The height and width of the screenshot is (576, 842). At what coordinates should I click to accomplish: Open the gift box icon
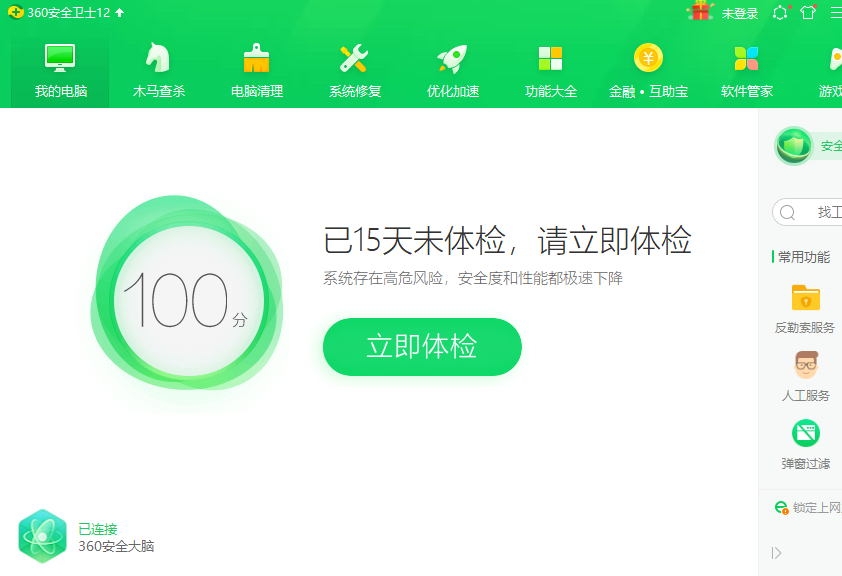pyautogui.click(x=700, y=12)
